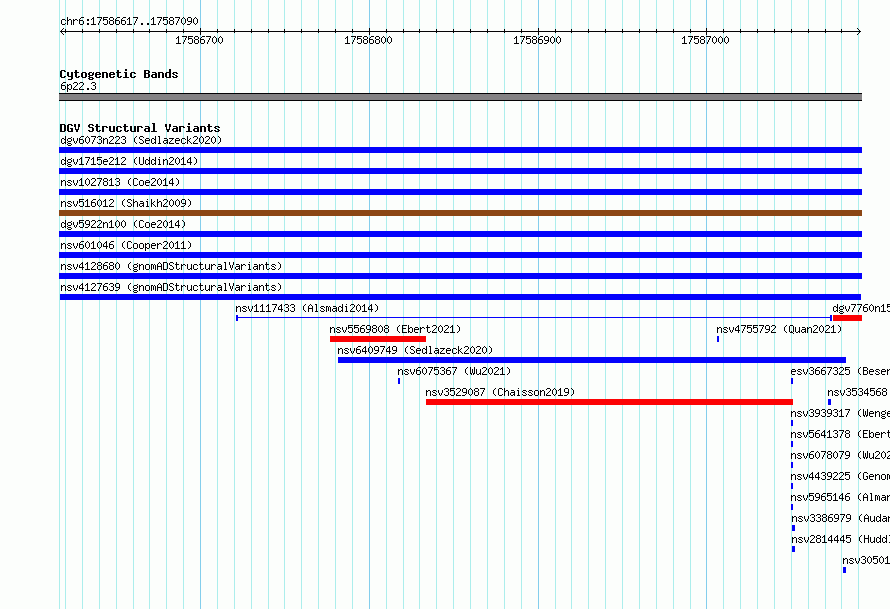Click the small blue marker under nsv4755792

(718, 339)
